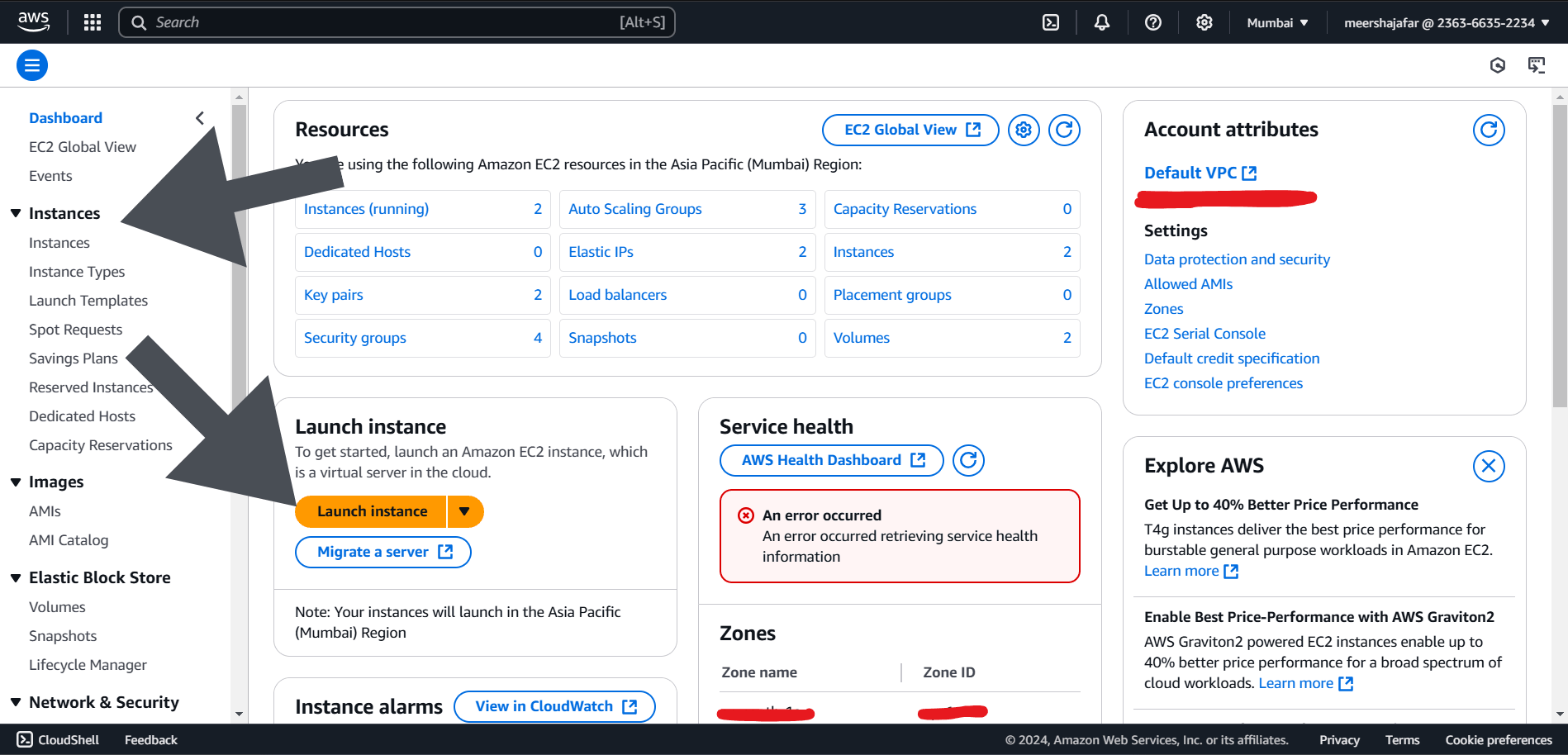Open Instances (running) resource link

pyautogui.click(x=366, y=209)
